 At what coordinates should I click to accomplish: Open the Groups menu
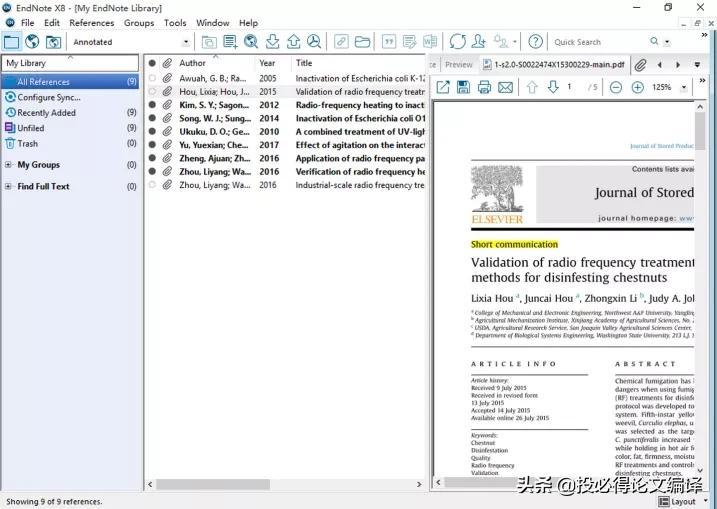pos(139,23)
